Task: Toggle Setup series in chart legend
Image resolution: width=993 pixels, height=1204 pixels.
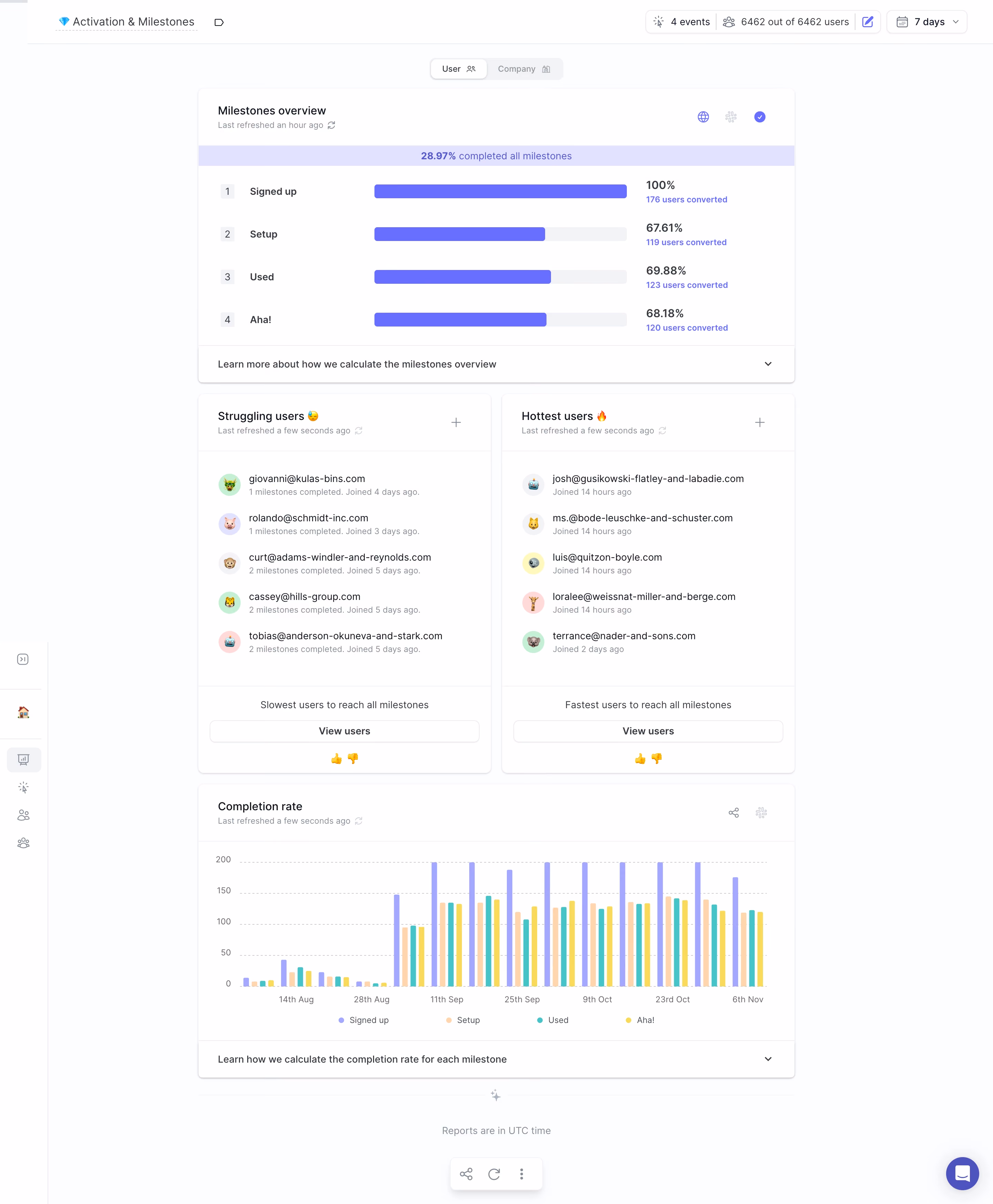Action: coord(463,1020)
